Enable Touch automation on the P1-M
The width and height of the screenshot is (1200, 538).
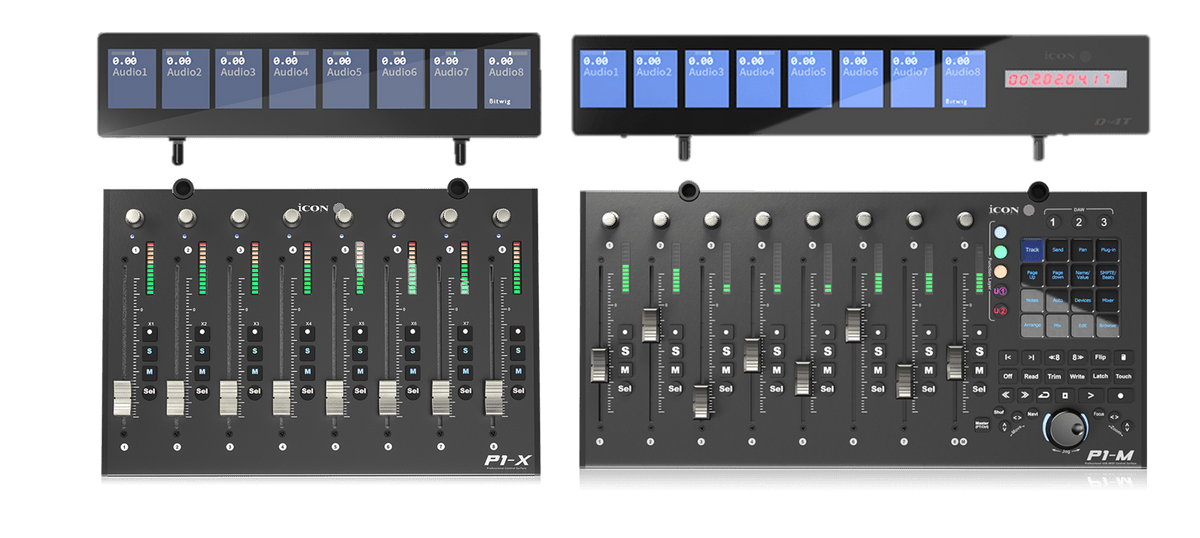tap(1124, 376)
